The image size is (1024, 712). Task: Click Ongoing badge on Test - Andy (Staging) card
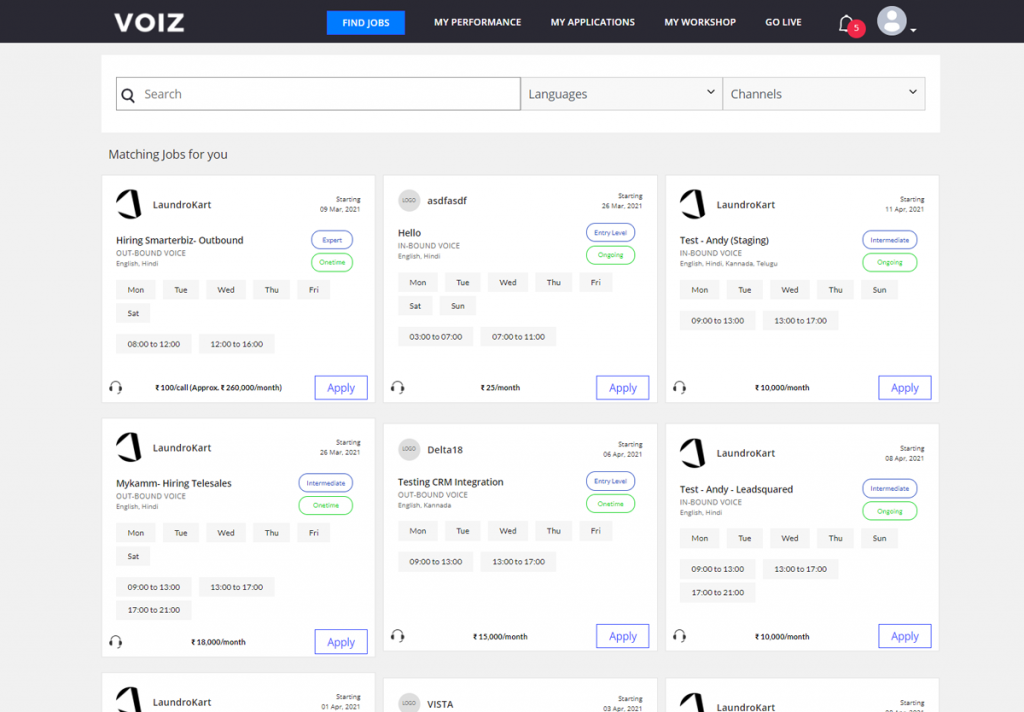click(889, 262)
